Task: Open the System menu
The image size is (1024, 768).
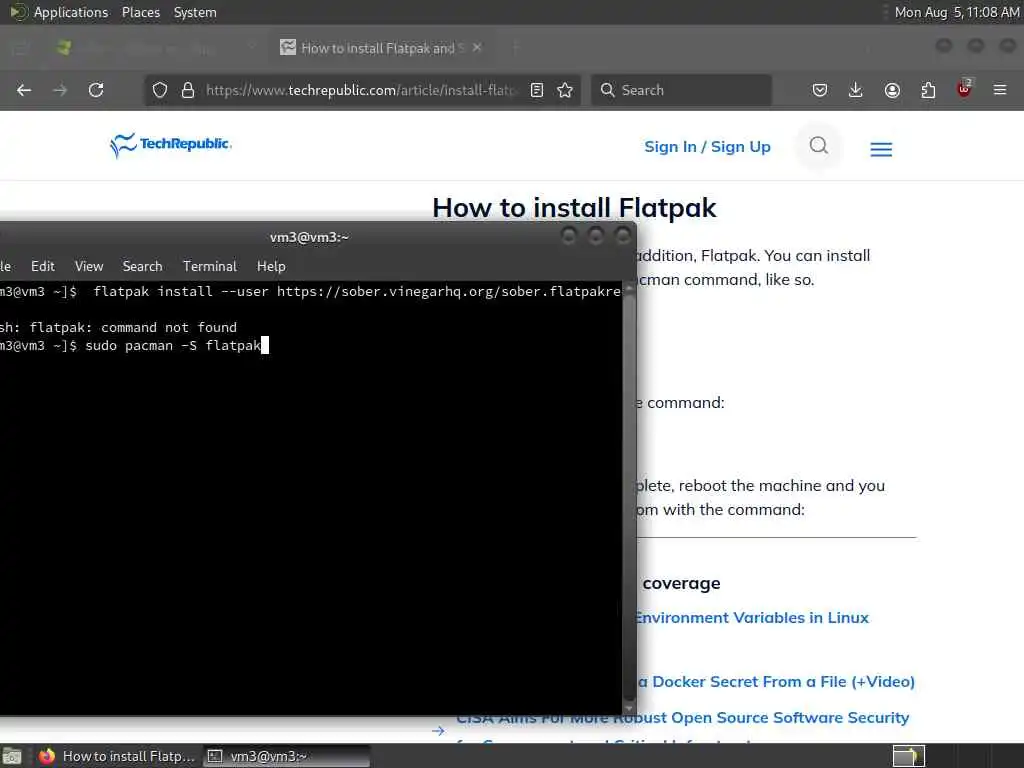Action: coord(195,12)
